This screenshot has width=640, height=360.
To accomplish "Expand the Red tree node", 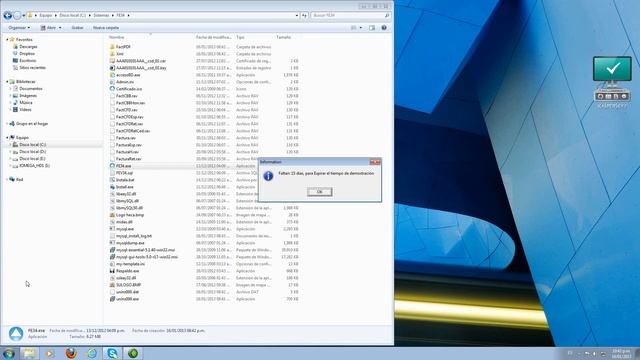I will pos(7,180).
